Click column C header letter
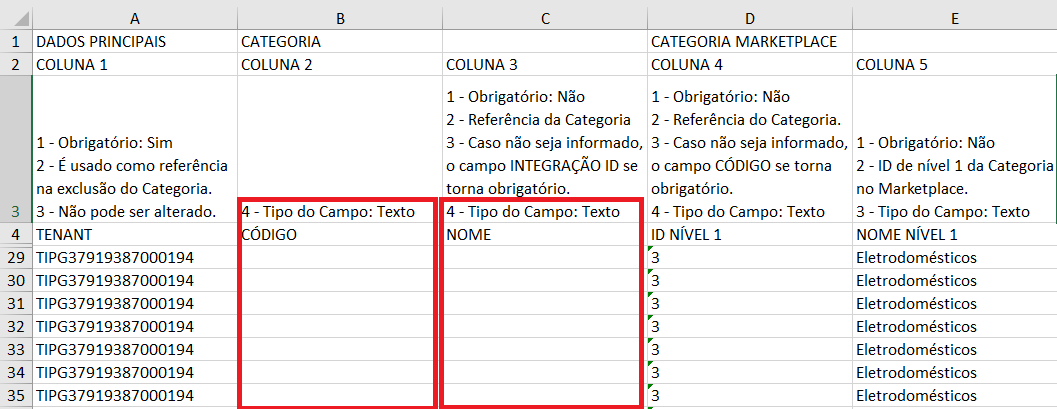This screenshot has width=1057, height=409. point(544,17)
